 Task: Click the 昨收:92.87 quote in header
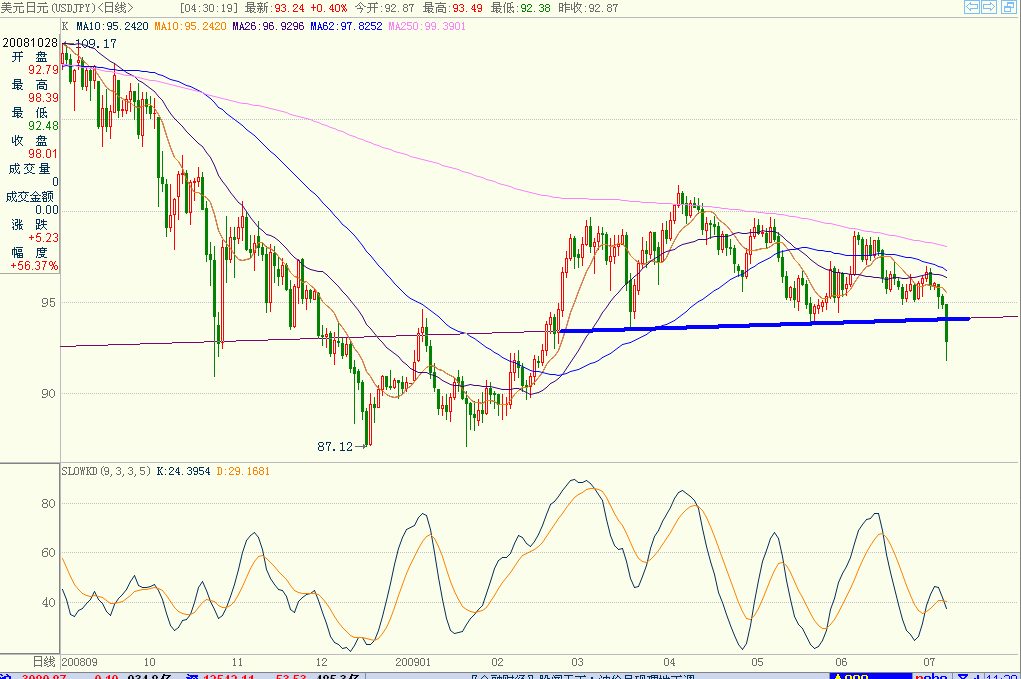[588, 8]
